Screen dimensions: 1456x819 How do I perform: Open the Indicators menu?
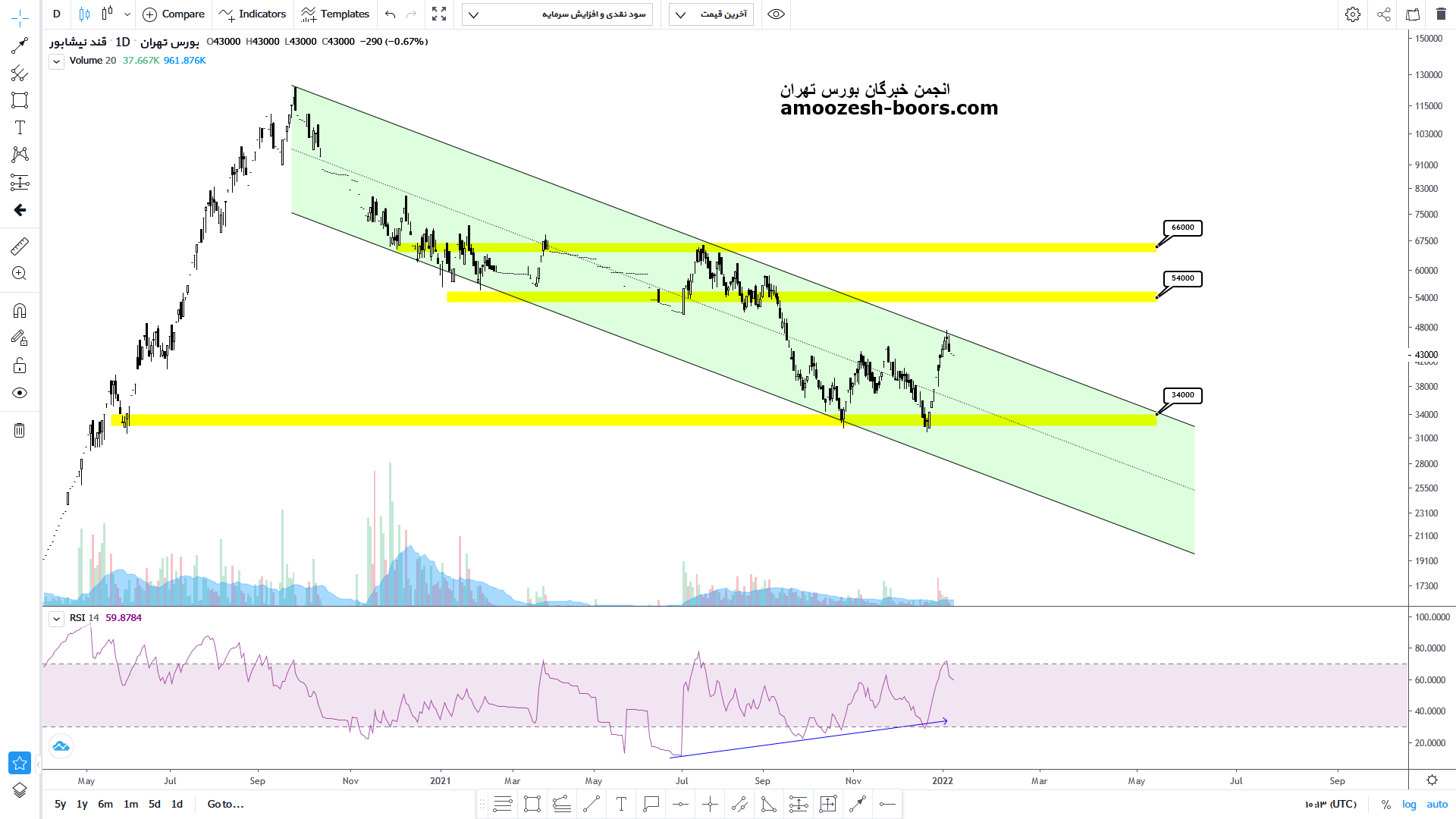tap(253, 14)
